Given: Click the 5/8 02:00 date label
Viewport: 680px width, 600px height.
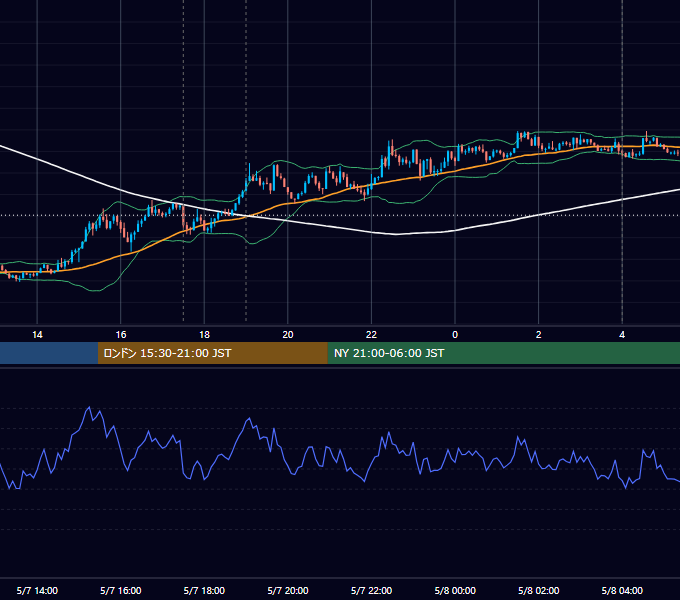Looking at the screenshot, I should coord(539,590).
